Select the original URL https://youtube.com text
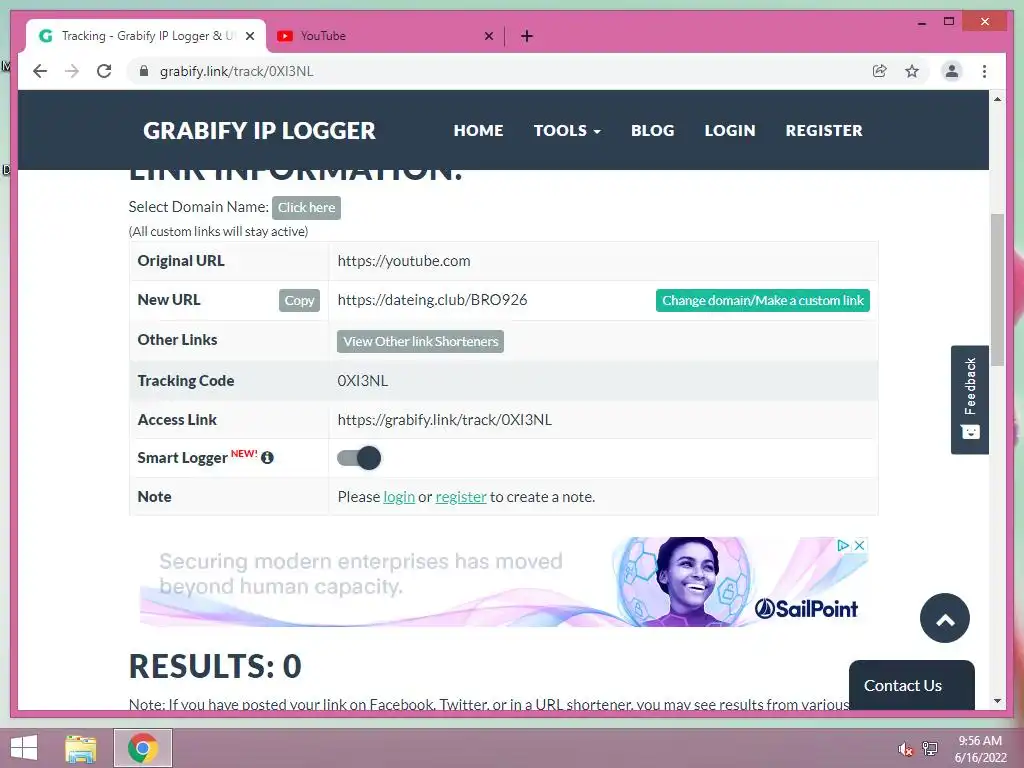This screenshot has height=768, width=1024. click(404, 261)
